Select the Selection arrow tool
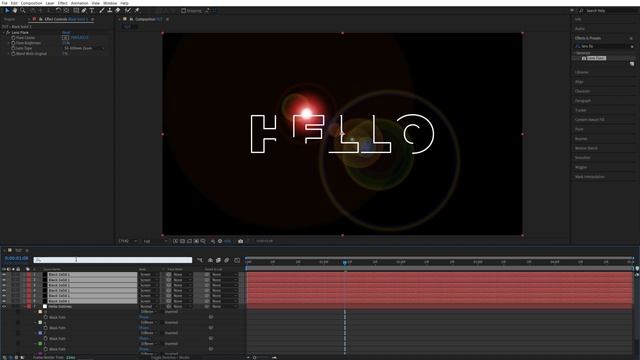640x360 pixels. tap(7, 10)
